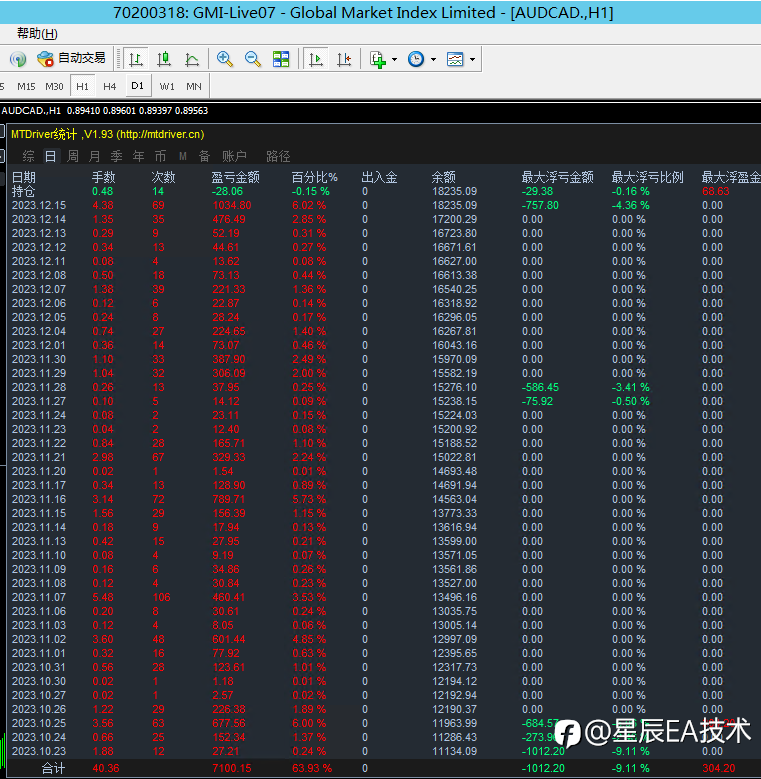Select the H4 timeframe
The width and height of the screenshot is (761, 779).
click(x=109, y=86)
